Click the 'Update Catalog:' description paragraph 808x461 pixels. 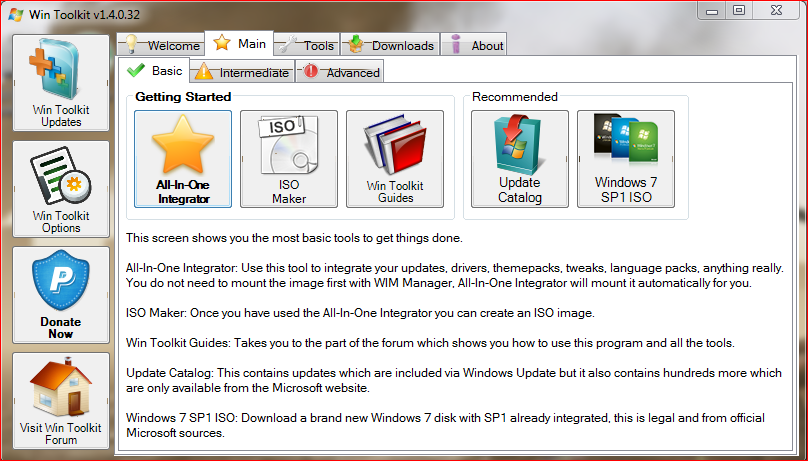coord(454,380)
